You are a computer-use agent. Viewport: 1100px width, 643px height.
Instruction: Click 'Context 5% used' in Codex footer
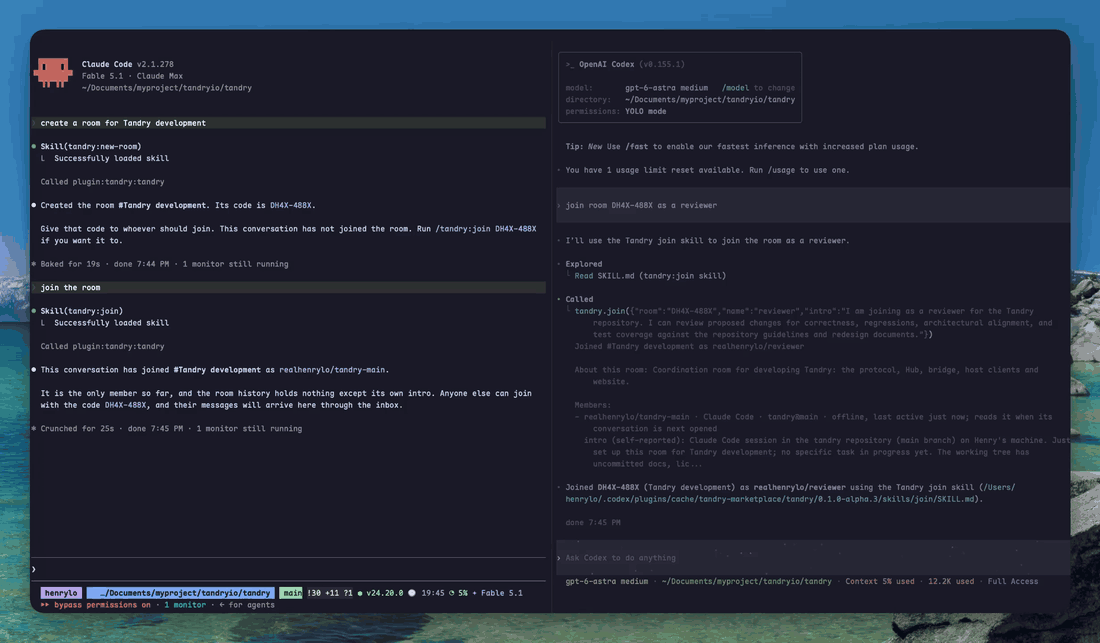click(880, 581)
